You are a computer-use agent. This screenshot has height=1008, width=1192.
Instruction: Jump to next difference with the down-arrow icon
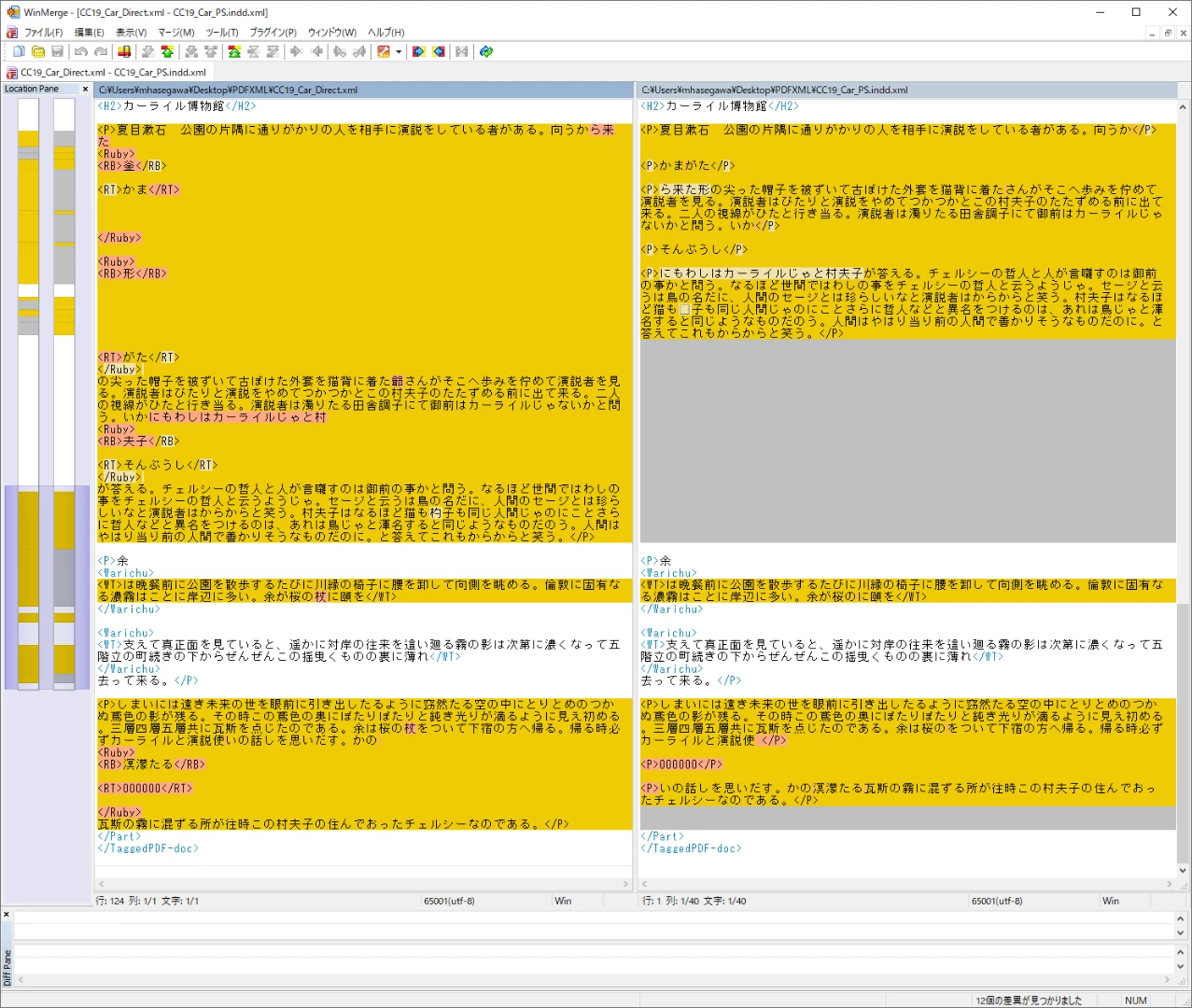coord(147,51)
